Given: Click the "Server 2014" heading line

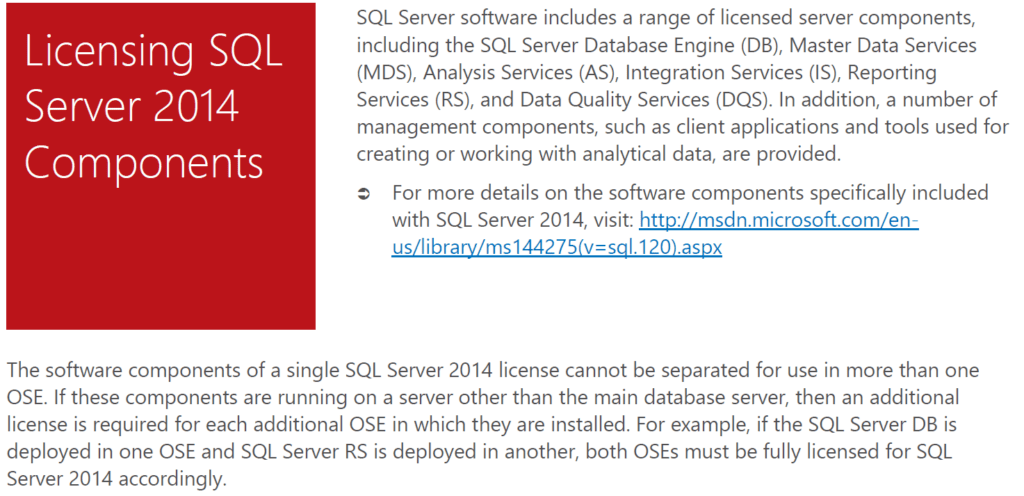Looking at the screenshot, I should coord(131,107).
